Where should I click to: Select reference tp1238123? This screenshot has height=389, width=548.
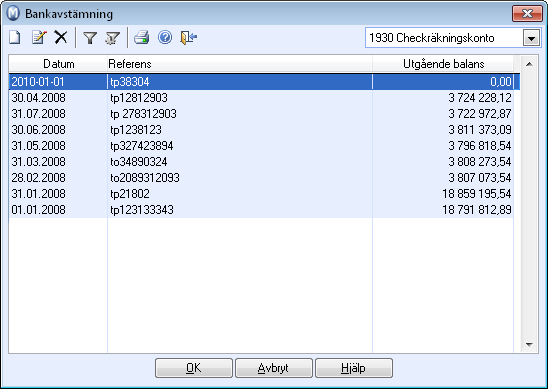tap(136, 130)
